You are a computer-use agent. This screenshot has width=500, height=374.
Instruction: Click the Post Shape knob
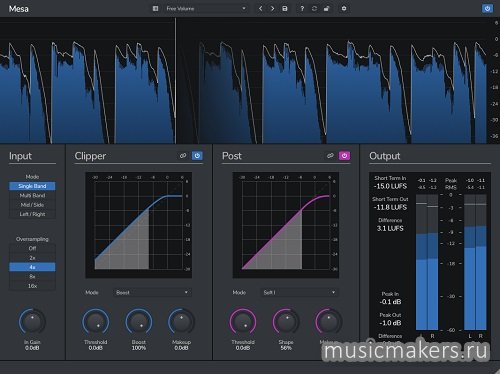coord(286,322)
